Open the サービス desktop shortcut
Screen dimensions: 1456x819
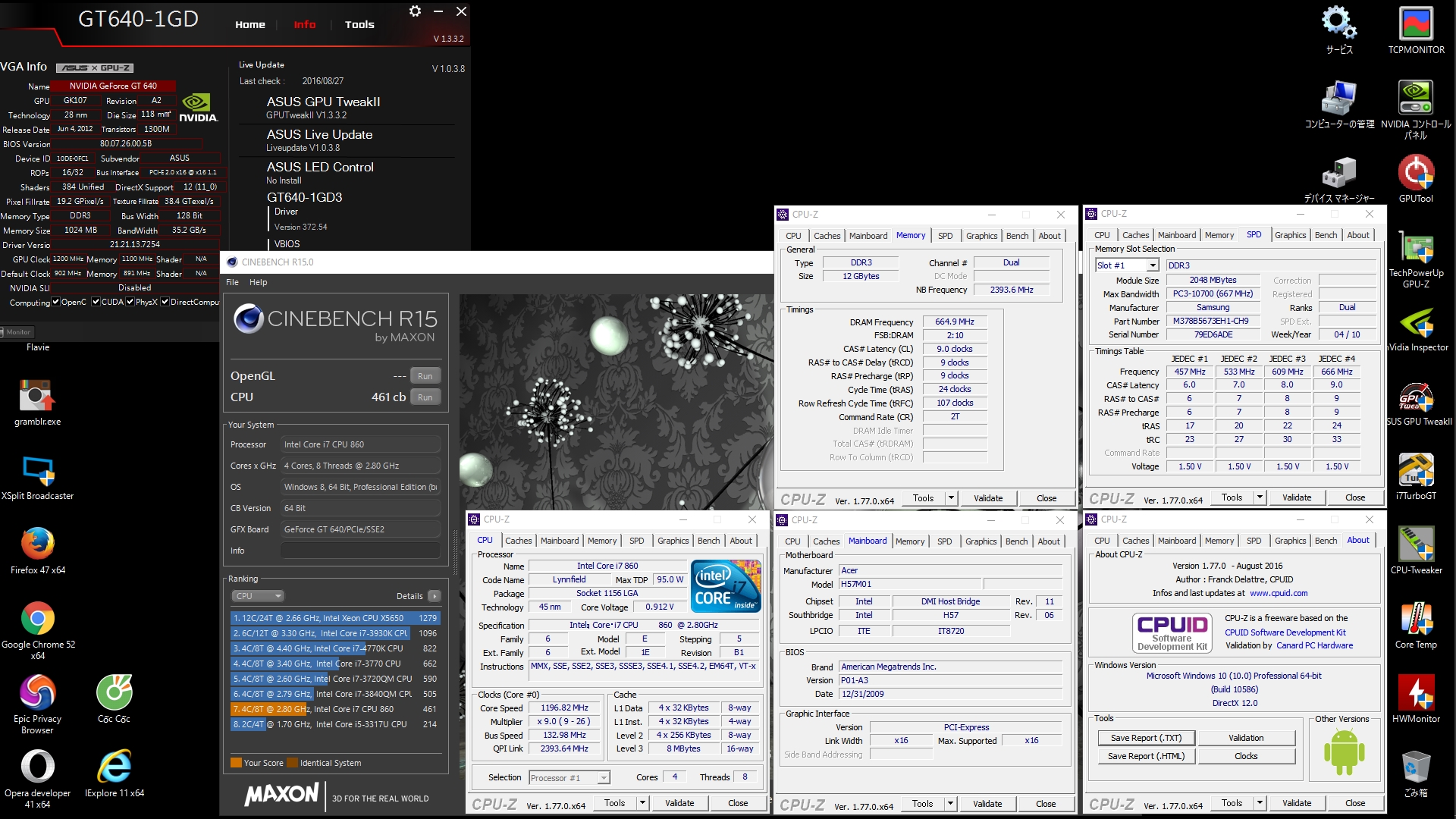coord(1339,30)
